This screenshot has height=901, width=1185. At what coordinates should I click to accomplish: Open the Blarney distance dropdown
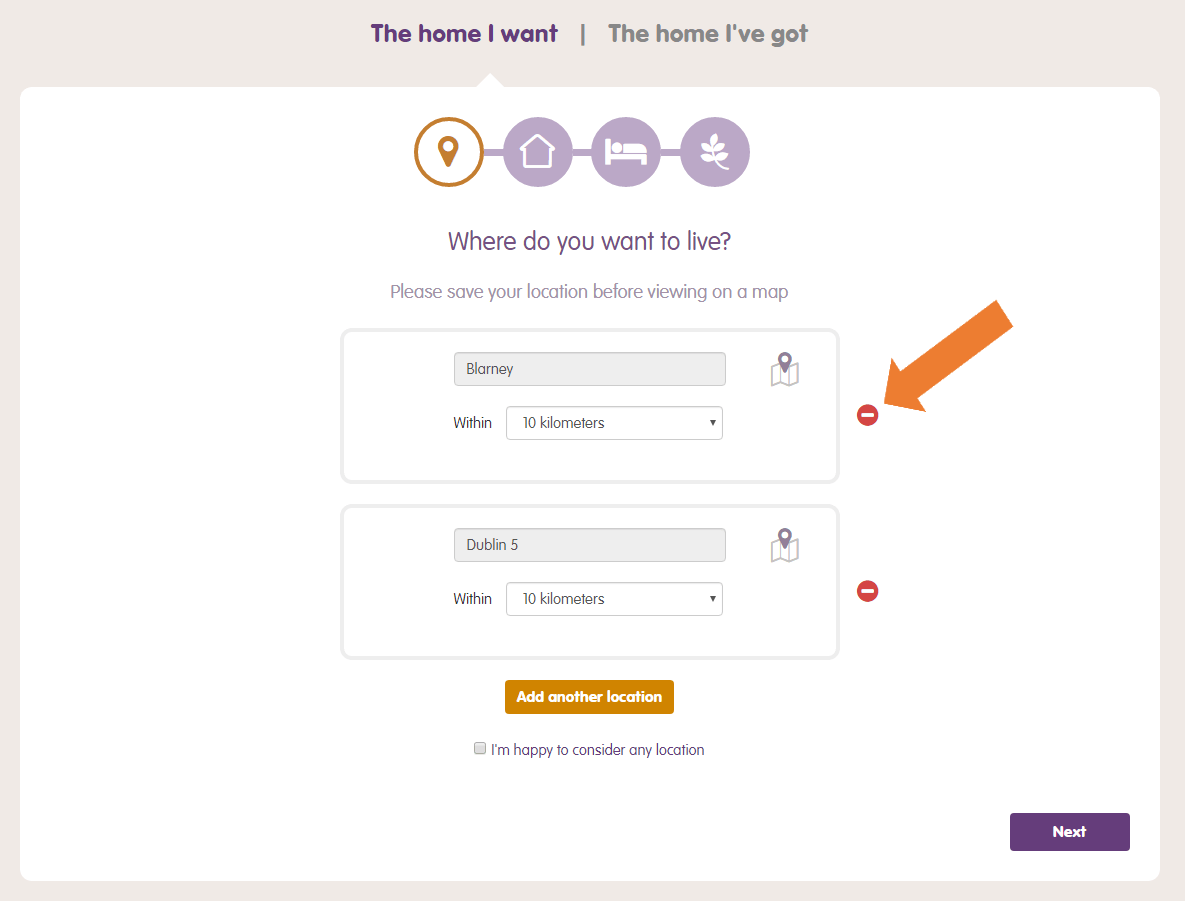(x=614, y=423)
